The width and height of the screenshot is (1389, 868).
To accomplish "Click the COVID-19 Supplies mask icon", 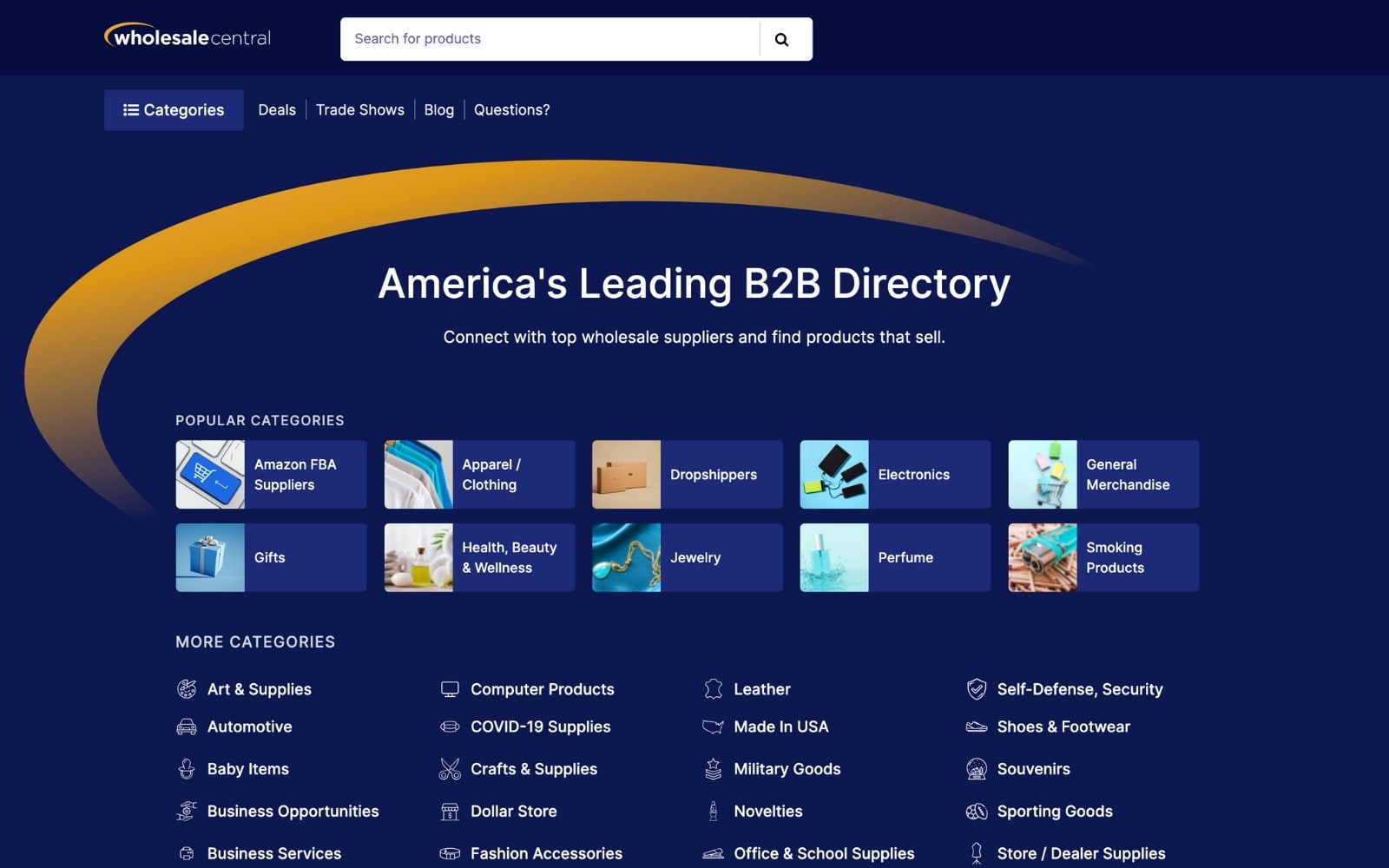I will [x=450, y=727].
